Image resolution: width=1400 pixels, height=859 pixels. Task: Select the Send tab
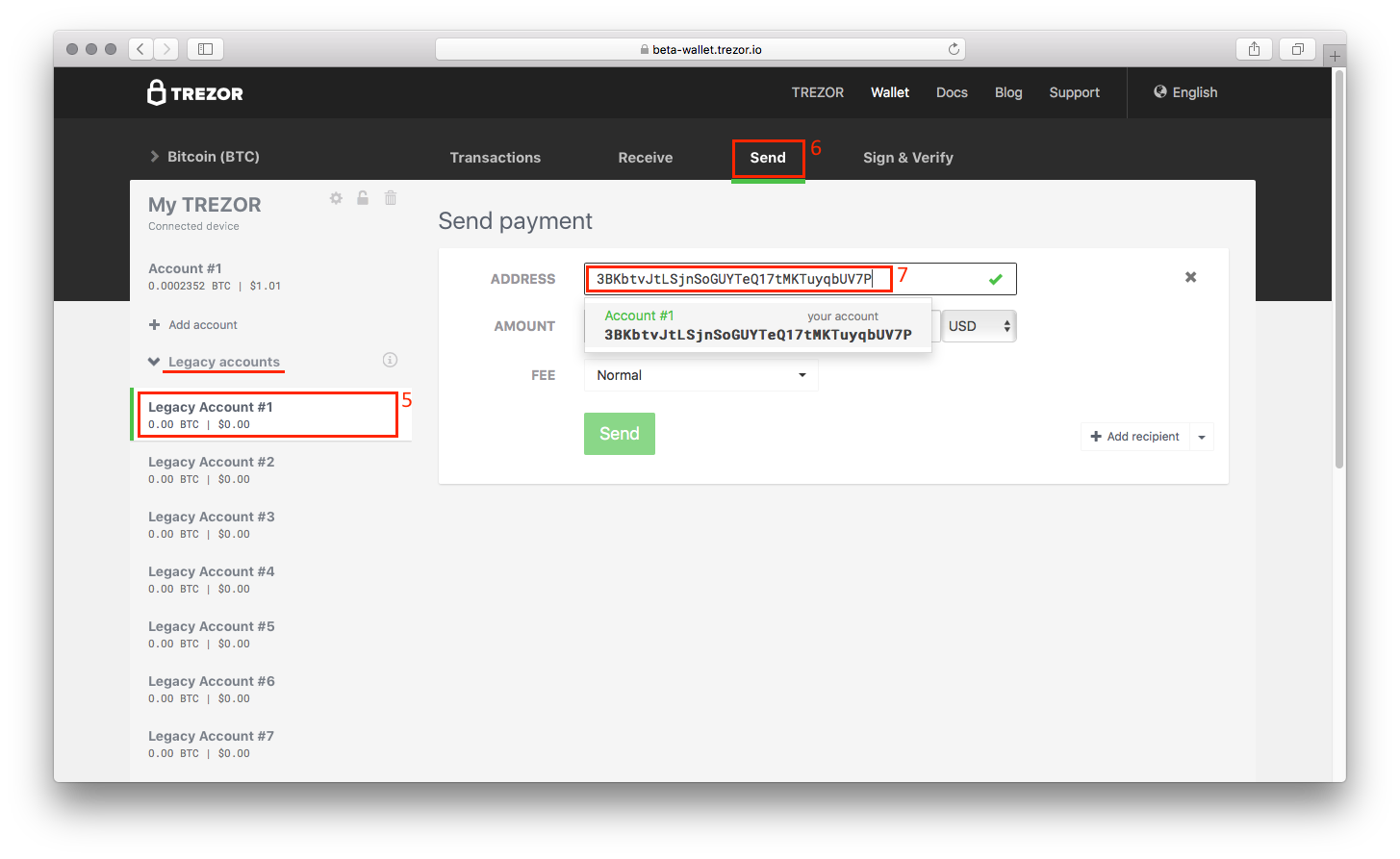click(768, 158)
